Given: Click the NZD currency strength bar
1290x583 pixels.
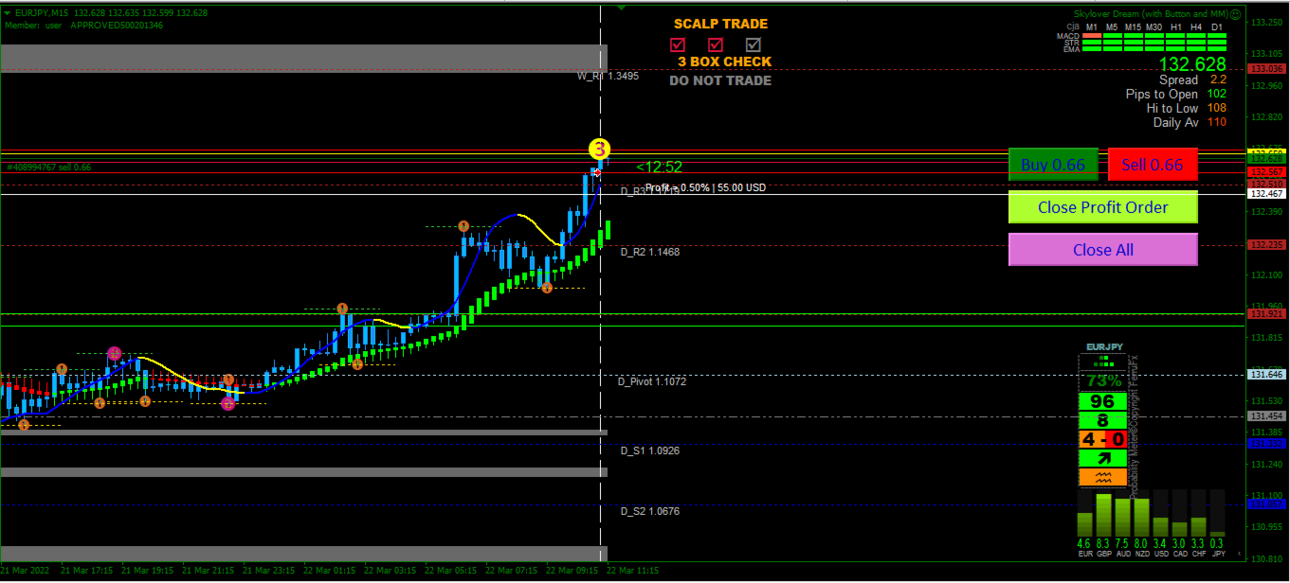Looking at the screenshot, I should click(1142, 516).
